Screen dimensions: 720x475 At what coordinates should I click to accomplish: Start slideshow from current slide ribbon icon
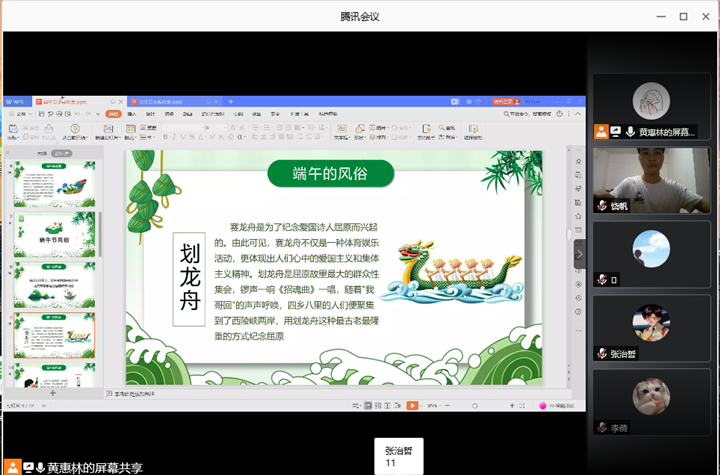[x=75, y=129]
